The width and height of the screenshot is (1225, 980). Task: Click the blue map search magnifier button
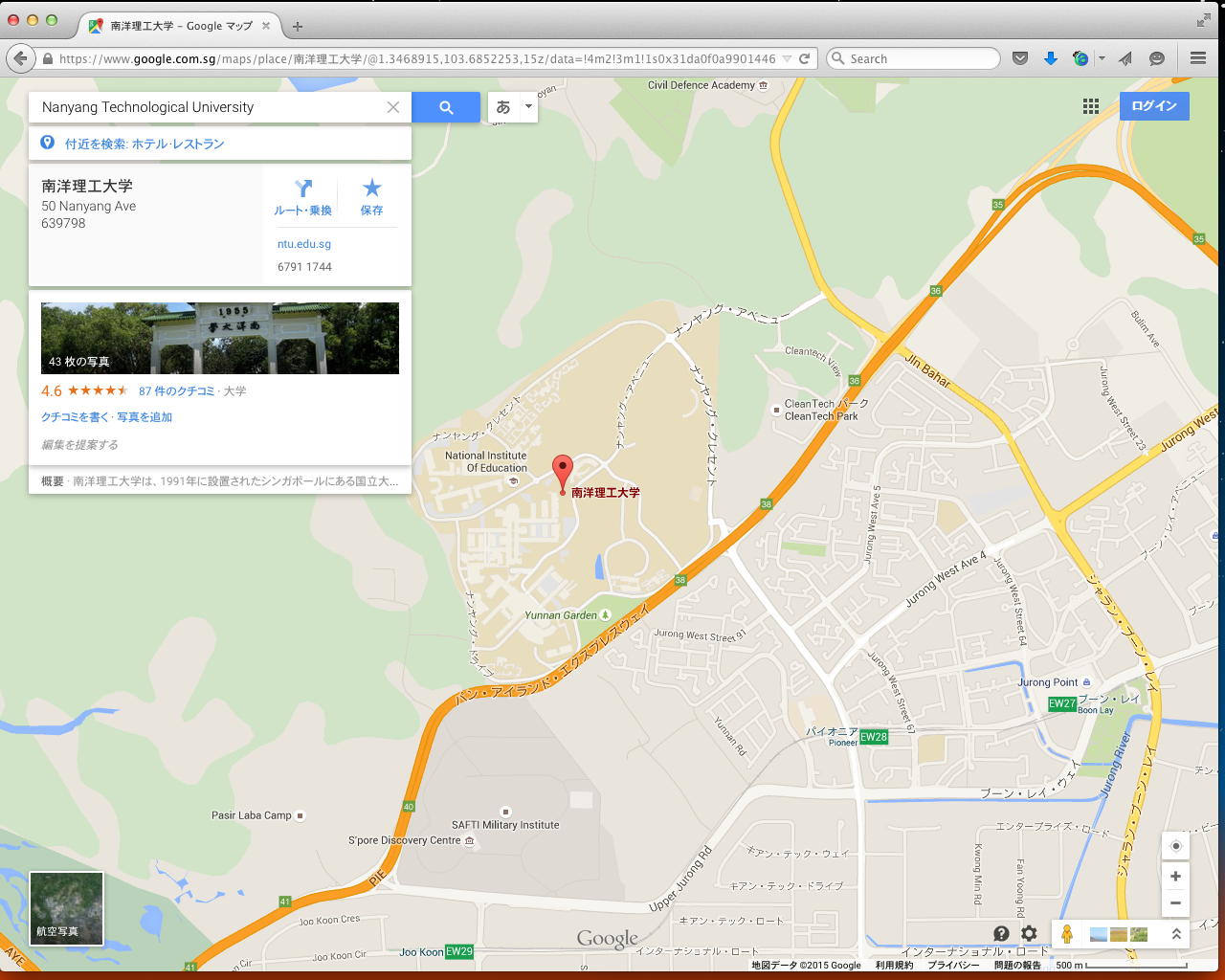(446, 107)
